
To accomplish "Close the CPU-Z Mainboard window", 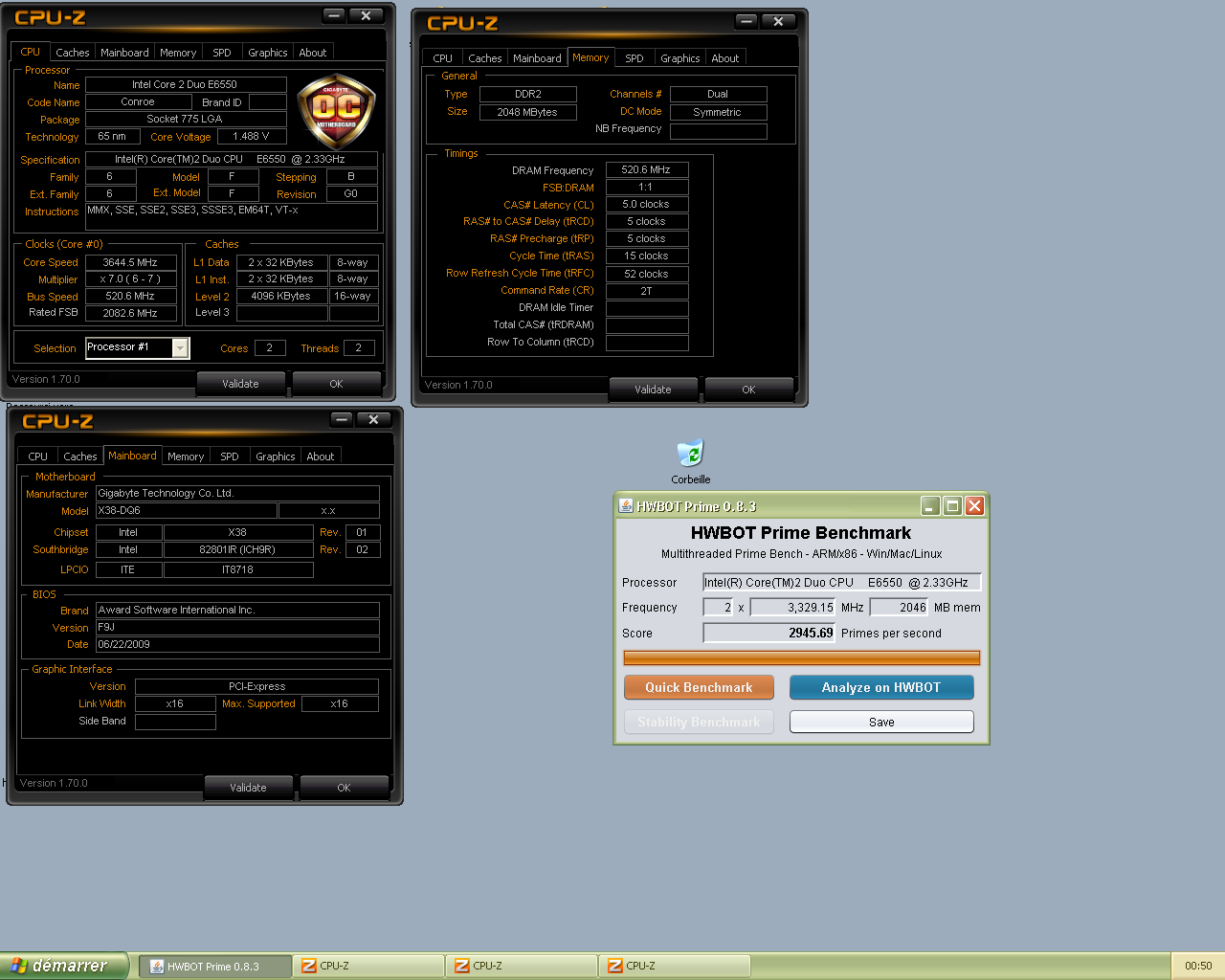I will pos(373,419).
